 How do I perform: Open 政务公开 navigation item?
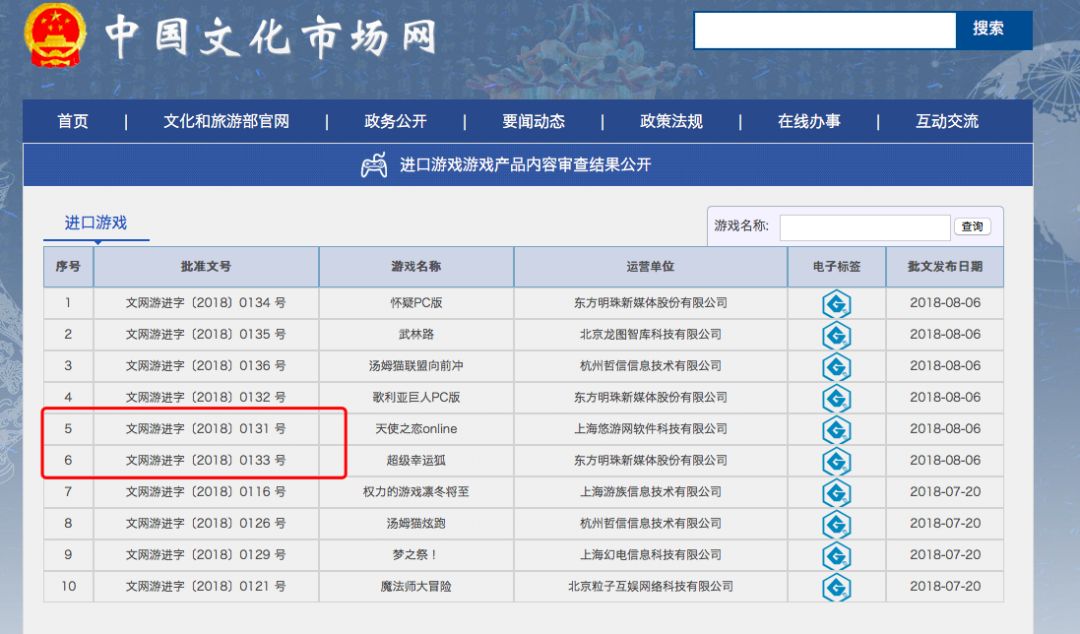[395, 121]
